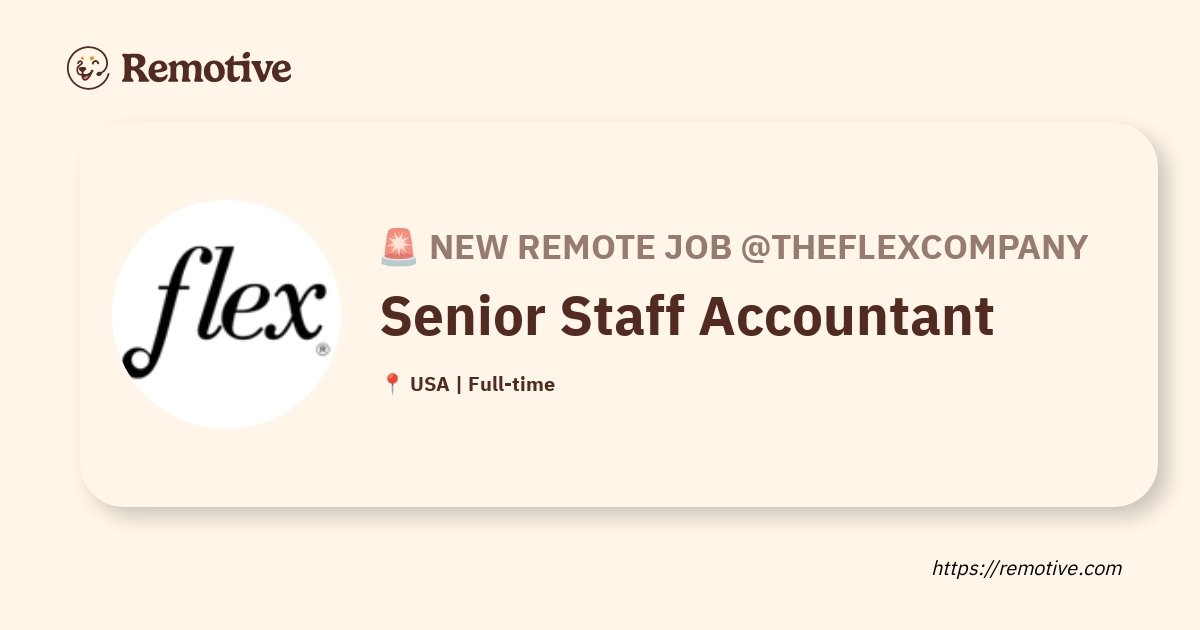This screenshot has width=1200, height=630.
Task: Open the https://remotive.com link
Action: tap(1027, 568)
